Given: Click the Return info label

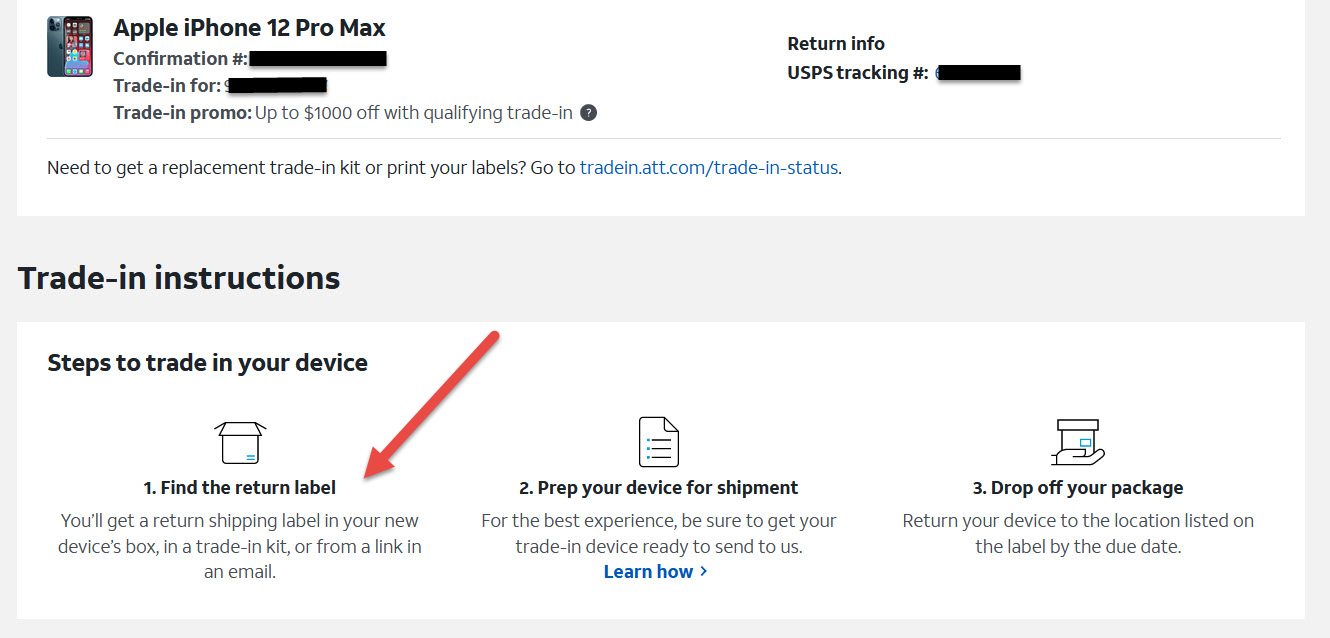Looking at the screenshot, I should [x=836, y=43].
